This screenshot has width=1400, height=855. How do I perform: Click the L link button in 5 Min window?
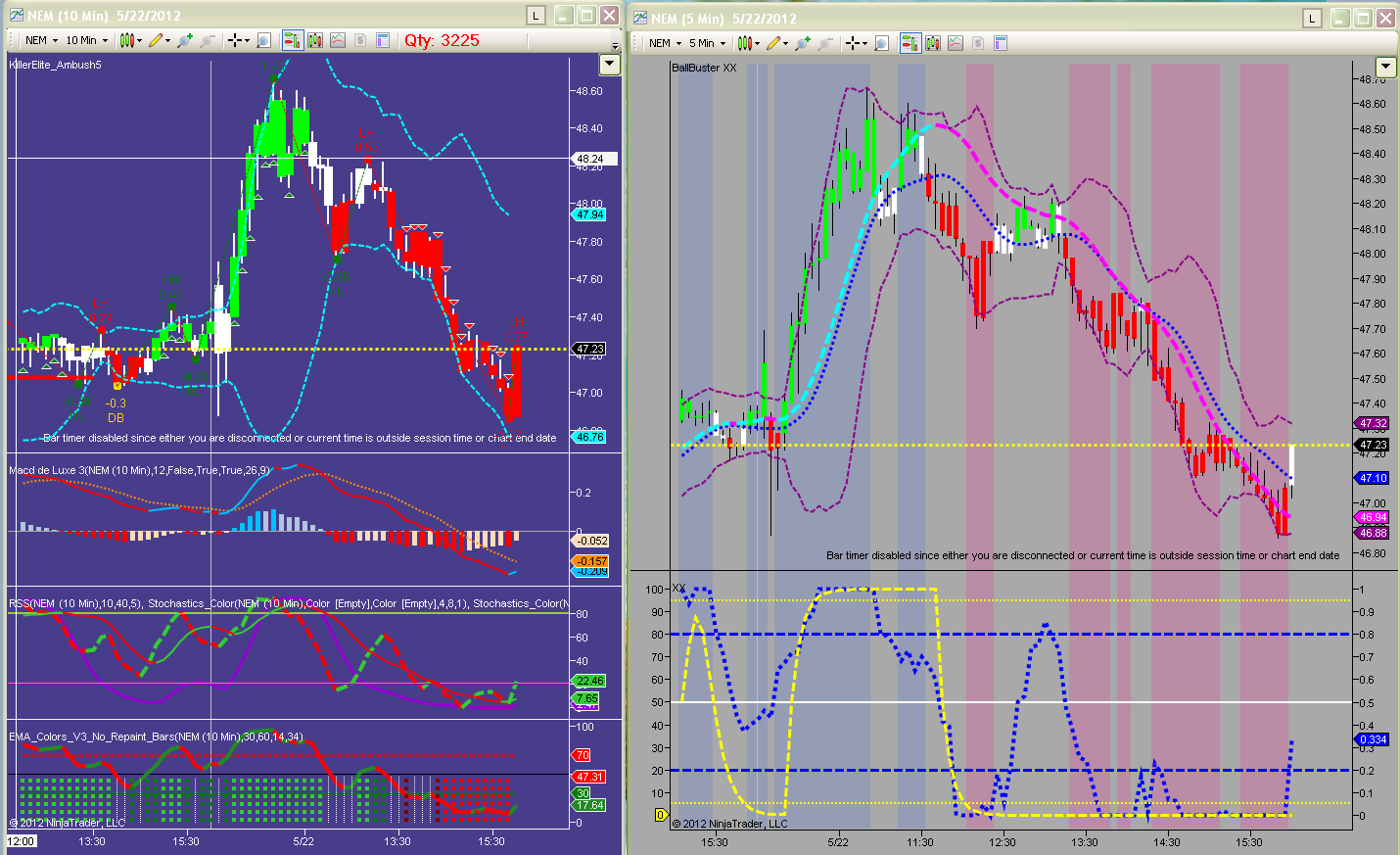pos(1312,19)
